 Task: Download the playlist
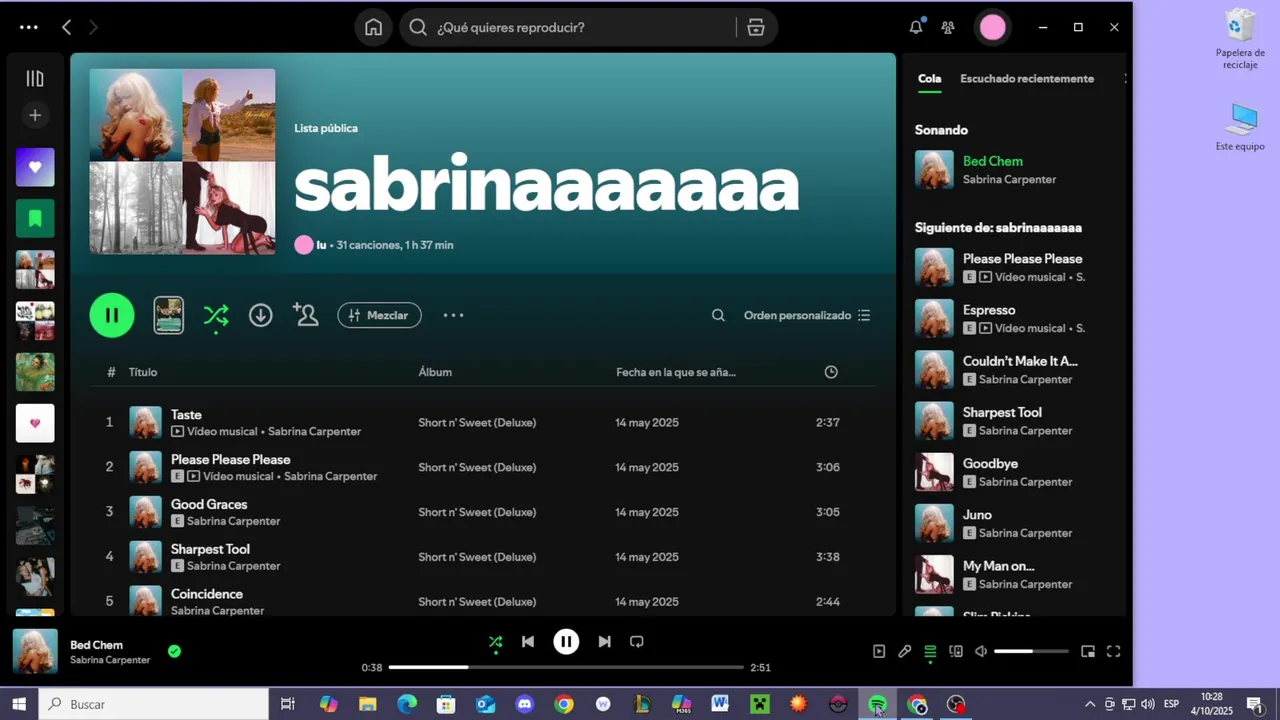pos(261,315)
